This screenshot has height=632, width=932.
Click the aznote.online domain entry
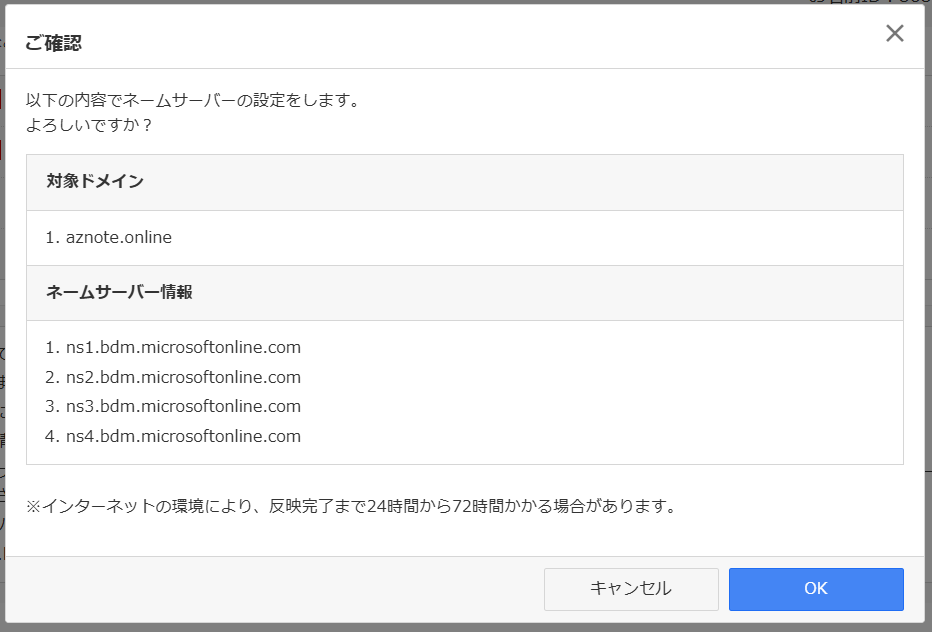pyautogui.click(x=119, y=238)
